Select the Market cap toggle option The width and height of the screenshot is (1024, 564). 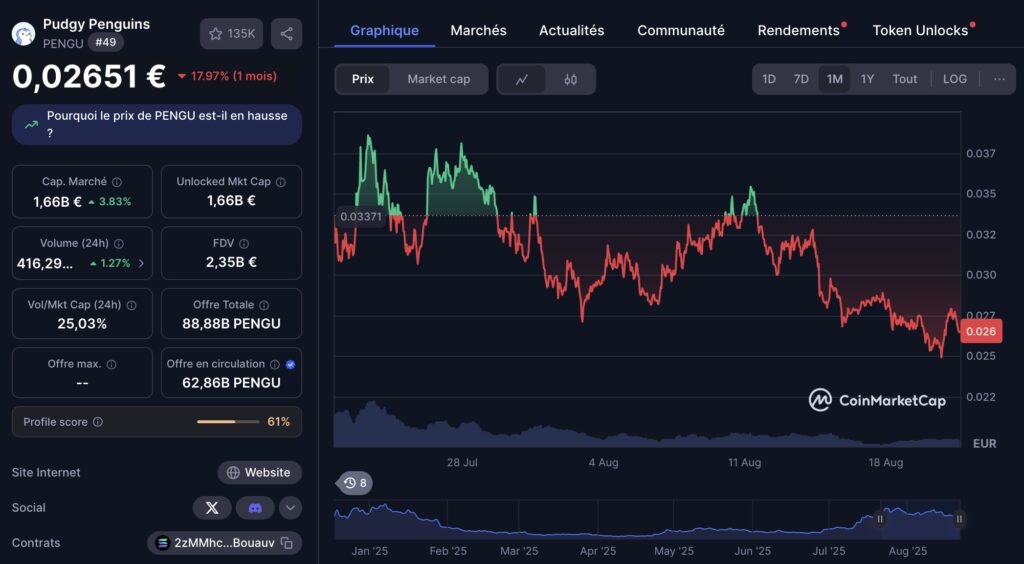pyautogui.click(x=438, y=79)
